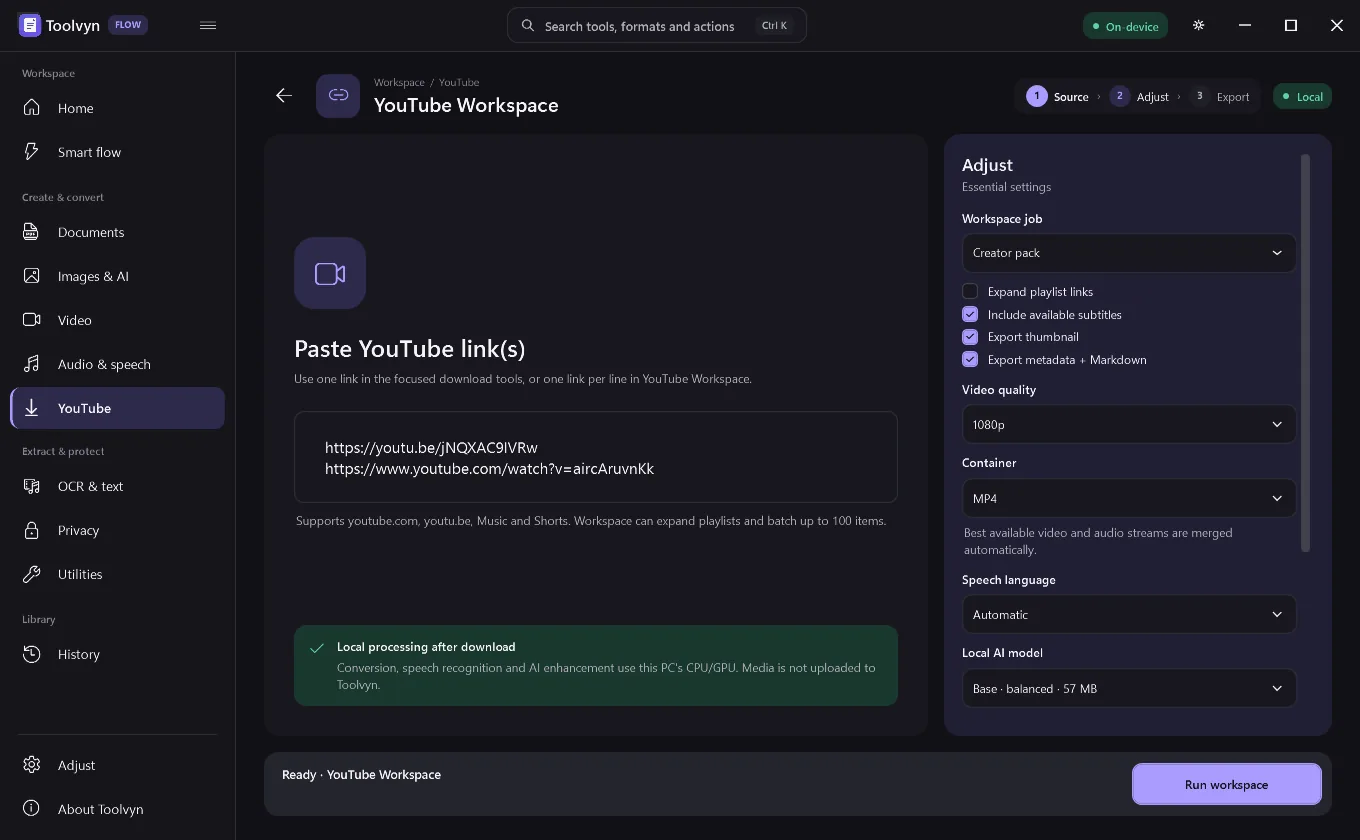The width and height of the screenshot is (1360, 840).
Task: Go to step 2 Adjust
Action: [1140, 96]
